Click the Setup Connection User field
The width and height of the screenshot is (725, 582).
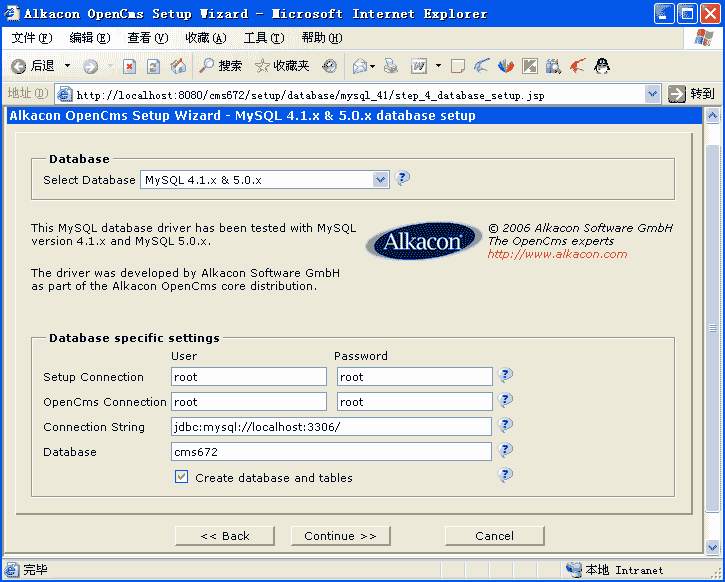click(x=249, y=377)
